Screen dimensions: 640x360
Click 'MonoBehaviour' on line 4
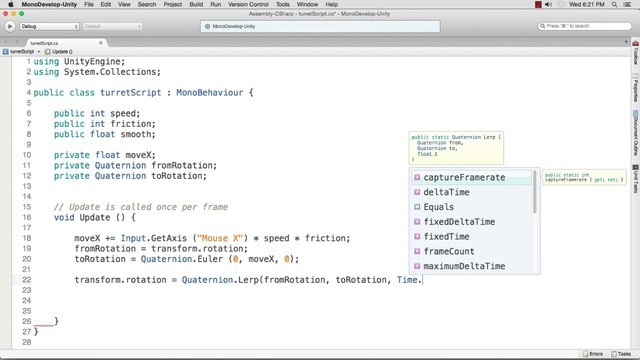(209, 93)
